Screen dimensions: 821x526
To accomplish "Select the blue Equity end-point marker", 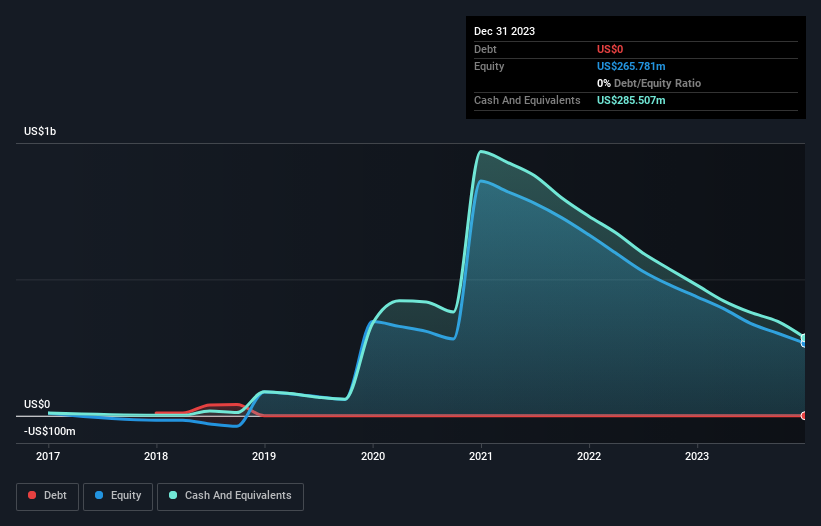I will (804, 343).
